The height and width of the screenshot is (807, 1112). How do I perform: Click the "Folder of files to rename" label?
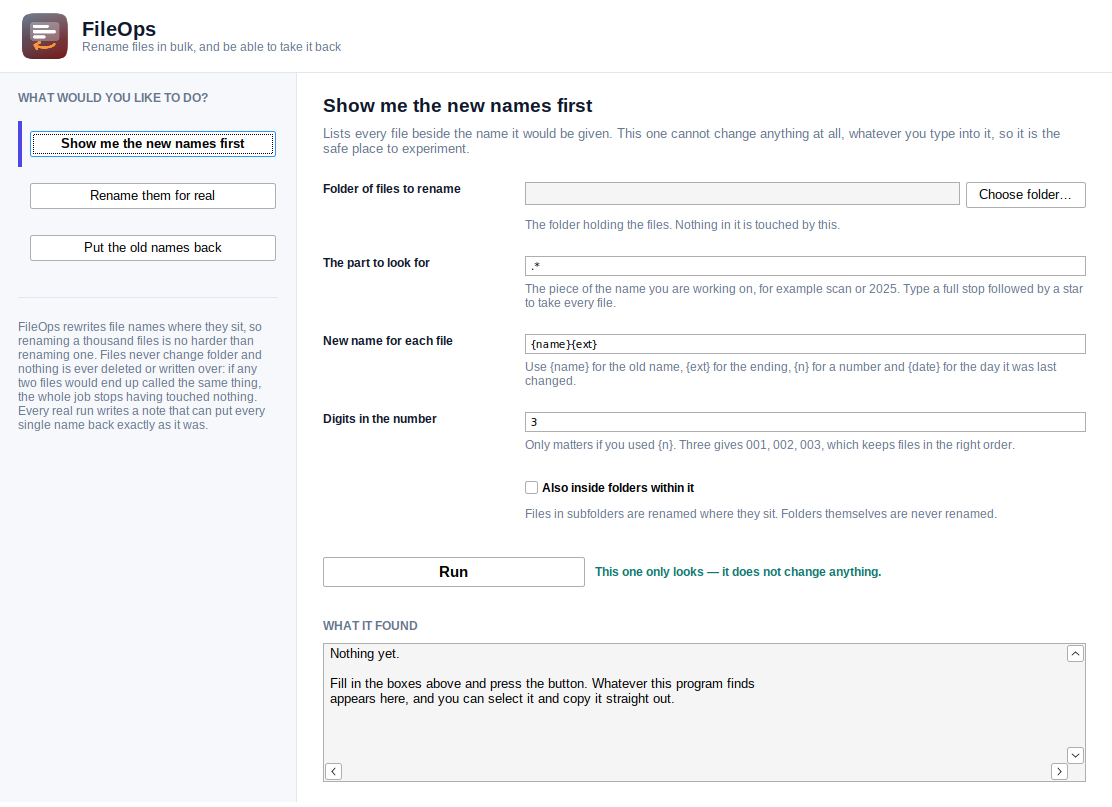[391, 189]
